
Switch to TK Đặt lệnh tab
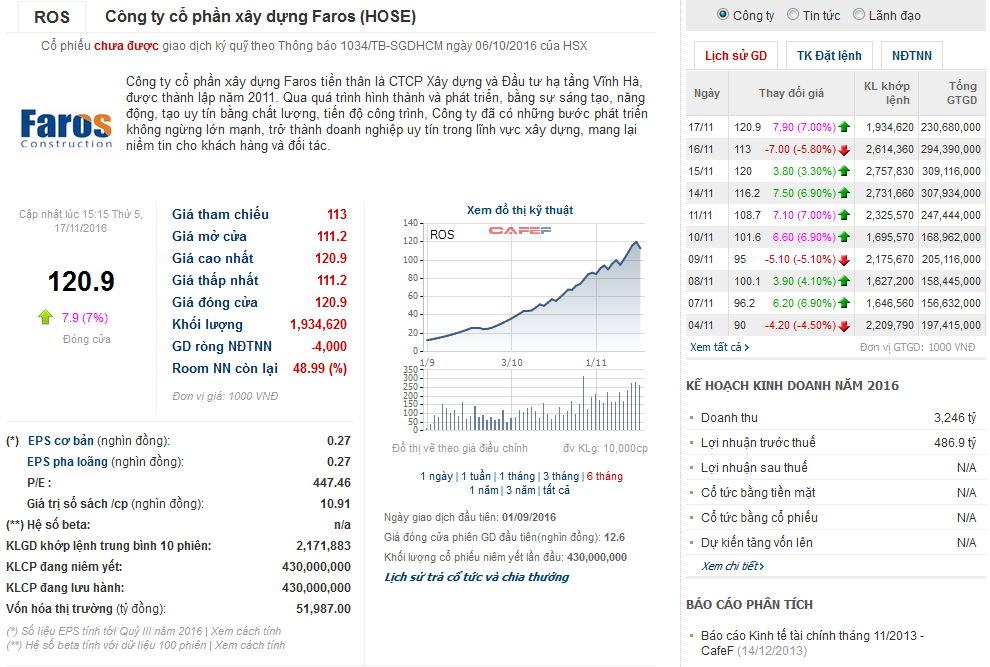point(829,56)
